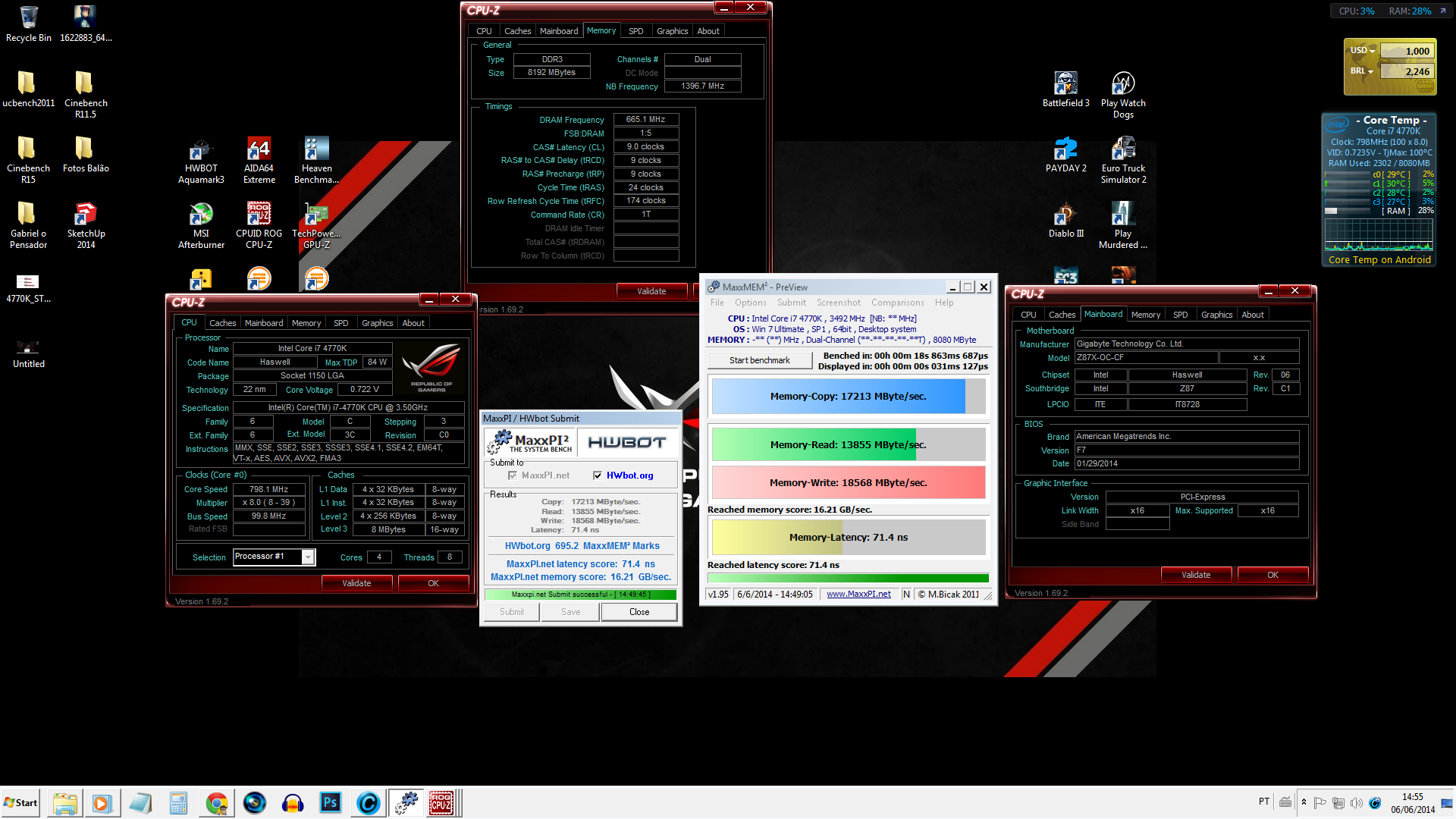Click the PT language indicator in tray
1456x819 pixels.
point(1263,802)
